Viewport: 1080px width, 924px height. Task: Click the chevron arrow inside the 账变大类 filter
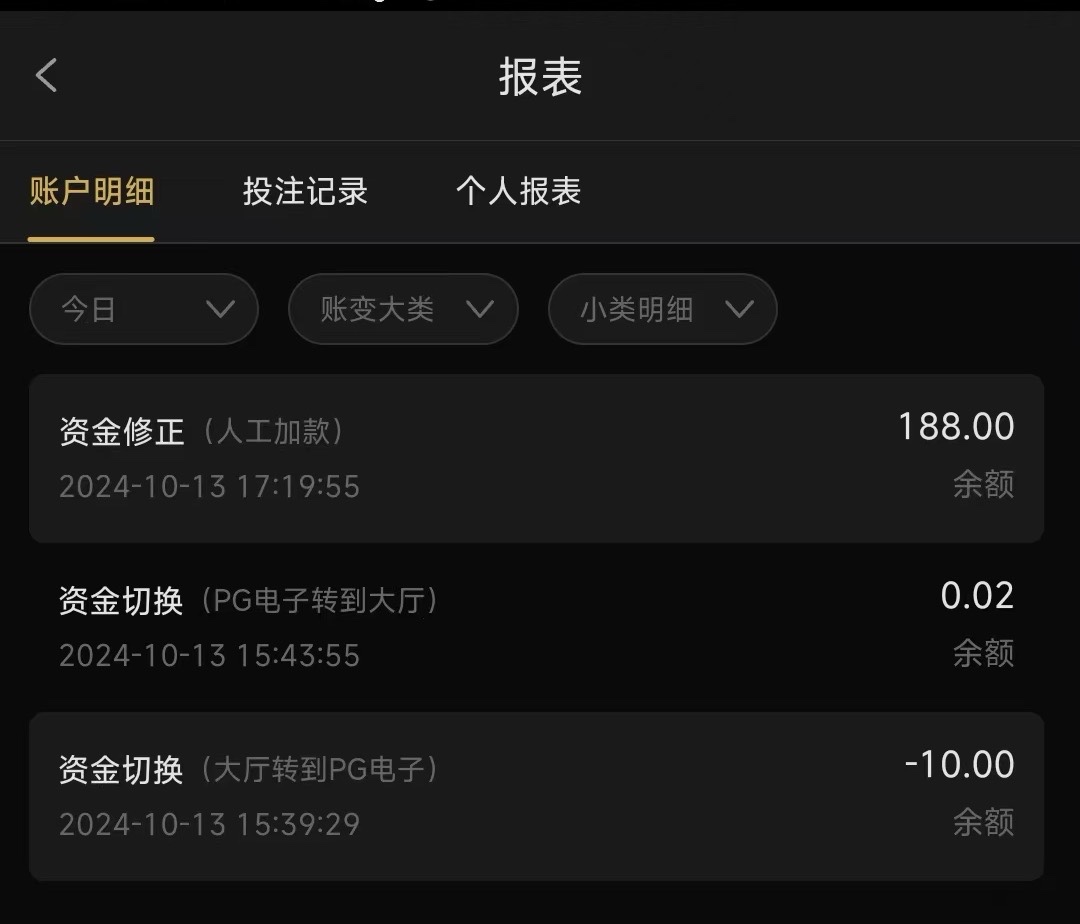click(x=480, y=309)
